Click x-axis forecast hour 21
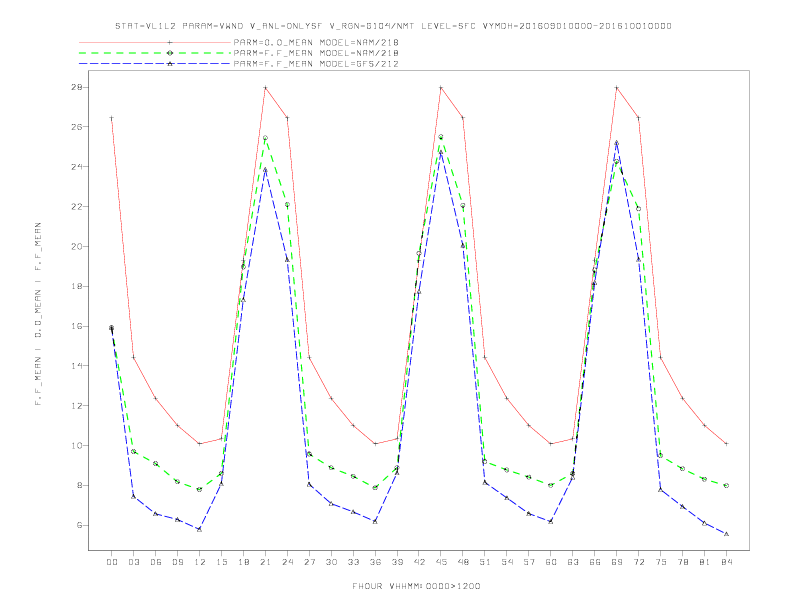 click(x=265, y=562)
